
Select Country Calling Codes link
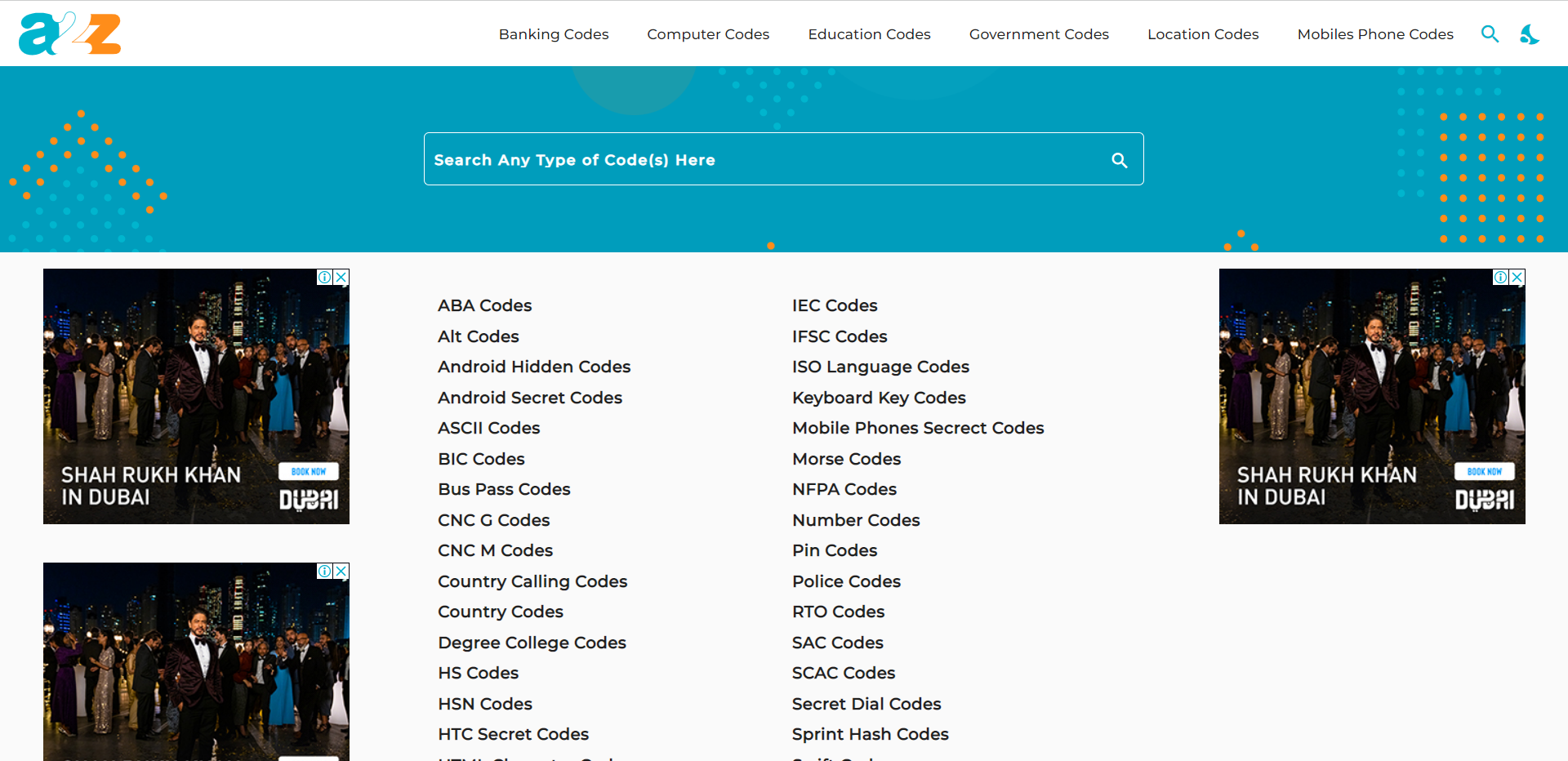tap(532, 581)
